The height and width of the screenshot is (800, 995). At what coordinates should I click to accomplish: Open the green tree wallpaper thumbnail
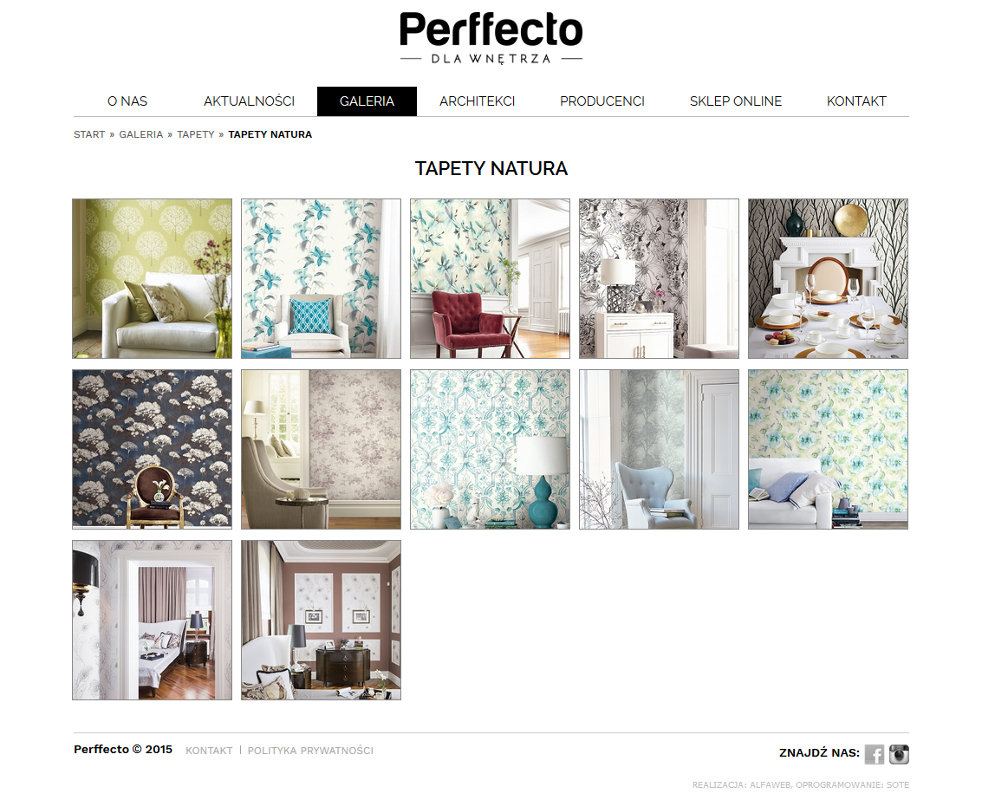click(x=152, y=279)
